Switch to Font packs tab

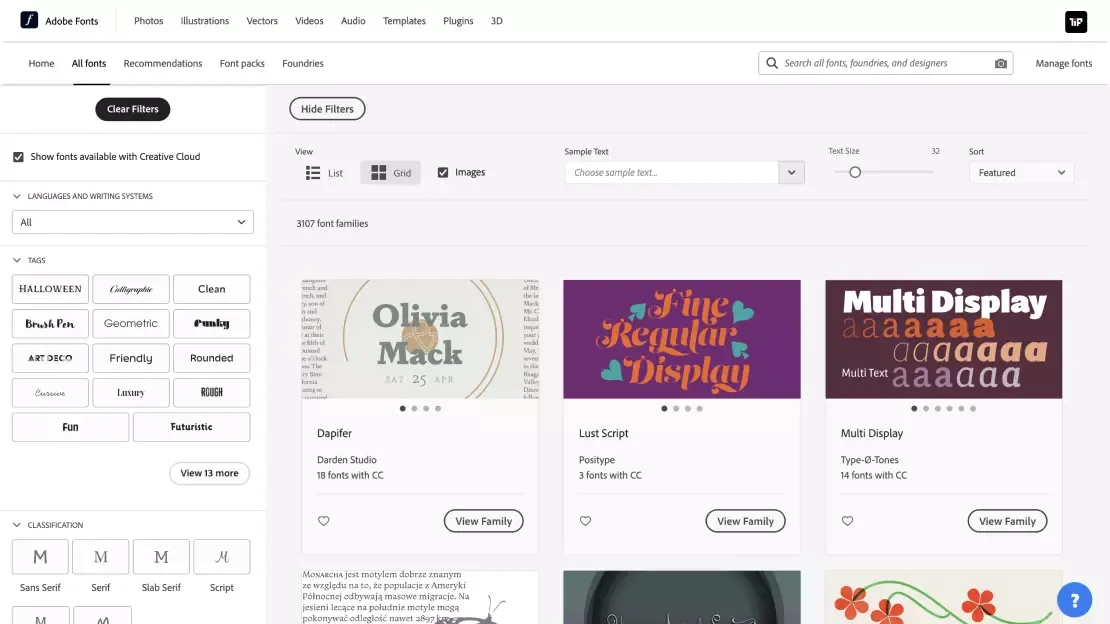pyautogui.click(x=242, y=63)
